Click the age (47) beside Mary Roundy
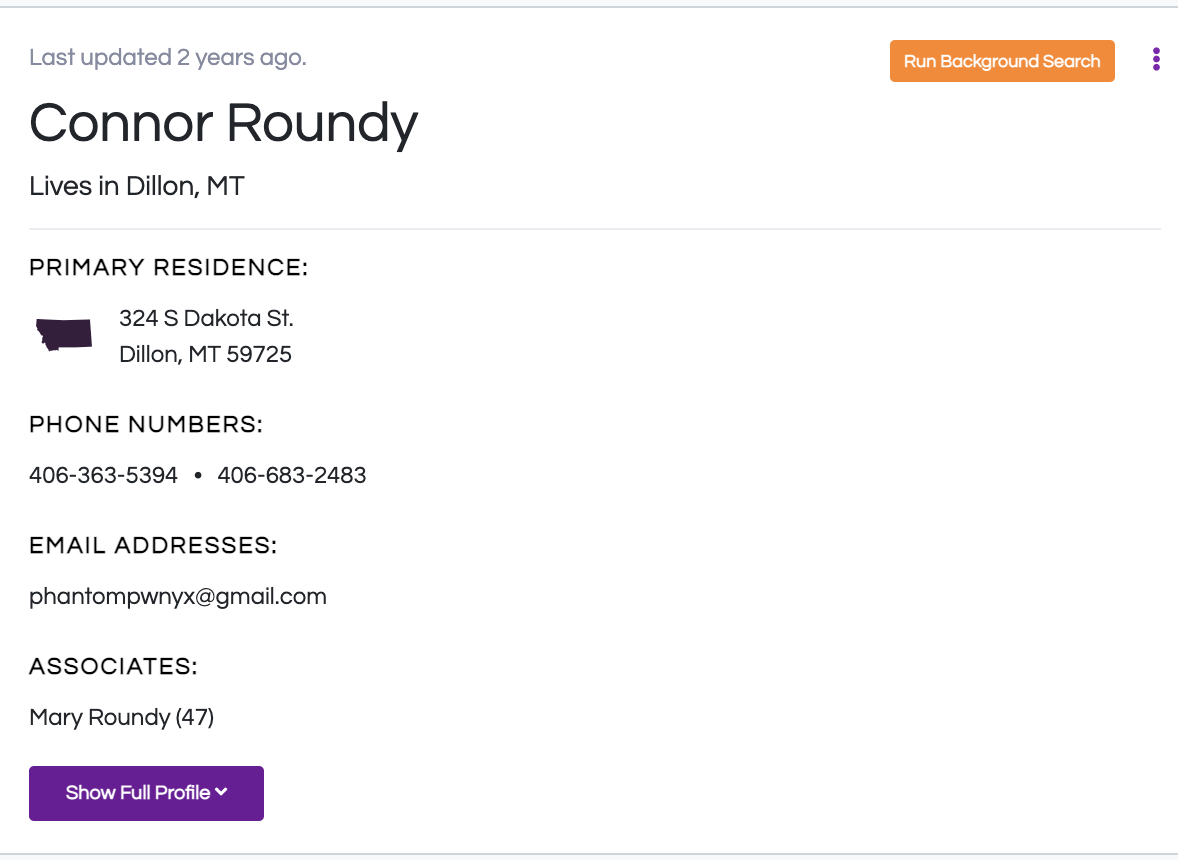The image size is (1178, 860). (x=195, y=717)
